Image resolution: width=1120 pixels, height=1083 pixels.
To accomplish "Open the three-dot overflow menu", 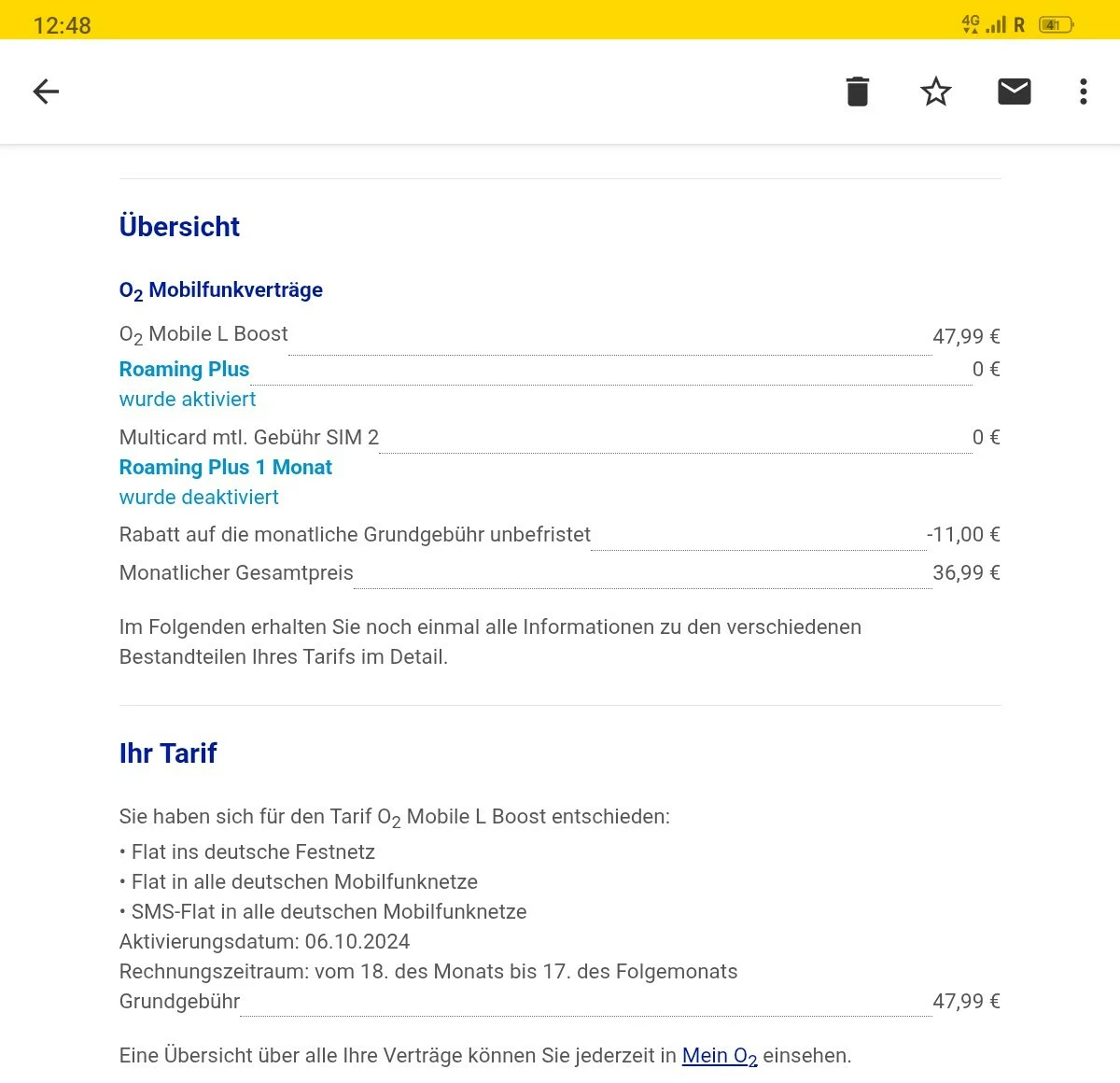I will tap(1083, 91).
